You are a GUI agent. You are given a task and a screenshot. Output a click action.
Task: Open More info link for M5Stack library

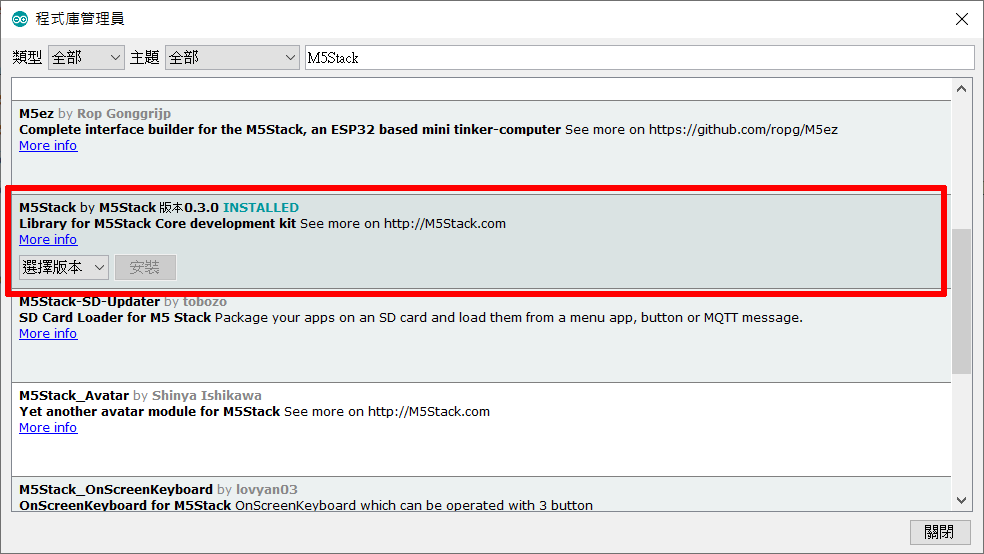point(48,240)
